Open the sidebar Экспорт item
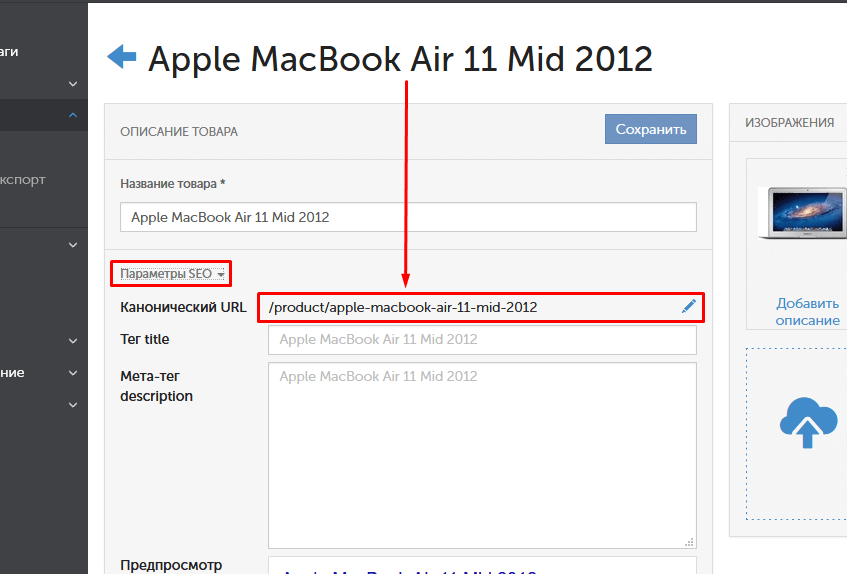 23,180
